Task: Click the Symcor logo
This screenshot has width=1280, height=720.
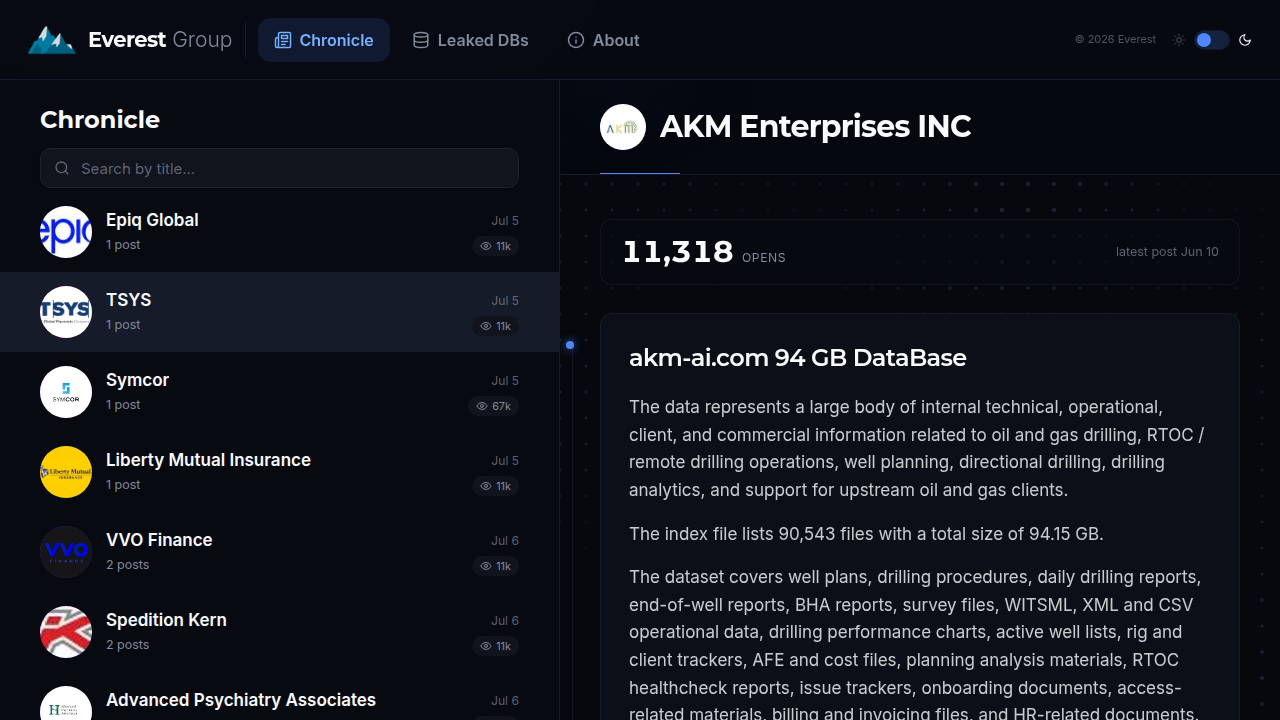Action: pyautogui.click(x=66, y=392)
